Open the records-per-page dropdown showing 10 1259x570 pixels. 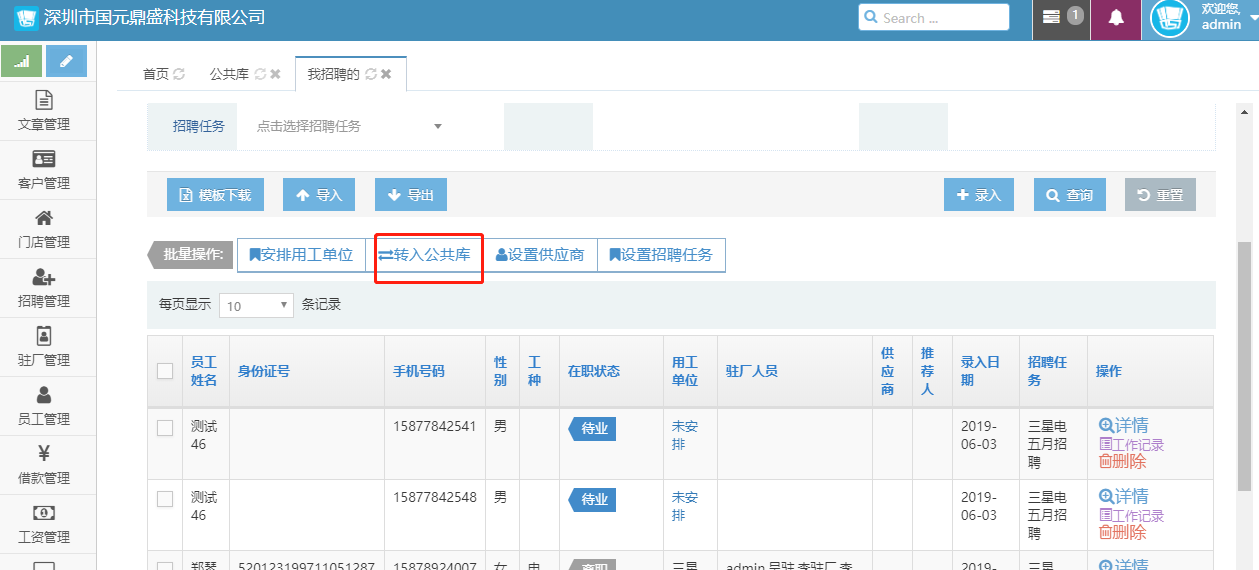(255, 305)
